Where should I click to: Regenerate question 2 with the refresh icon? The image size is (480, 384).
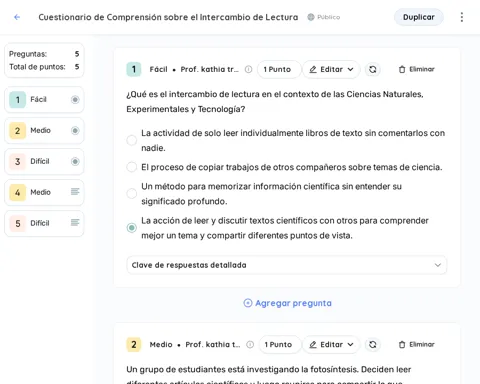[373, 344]
